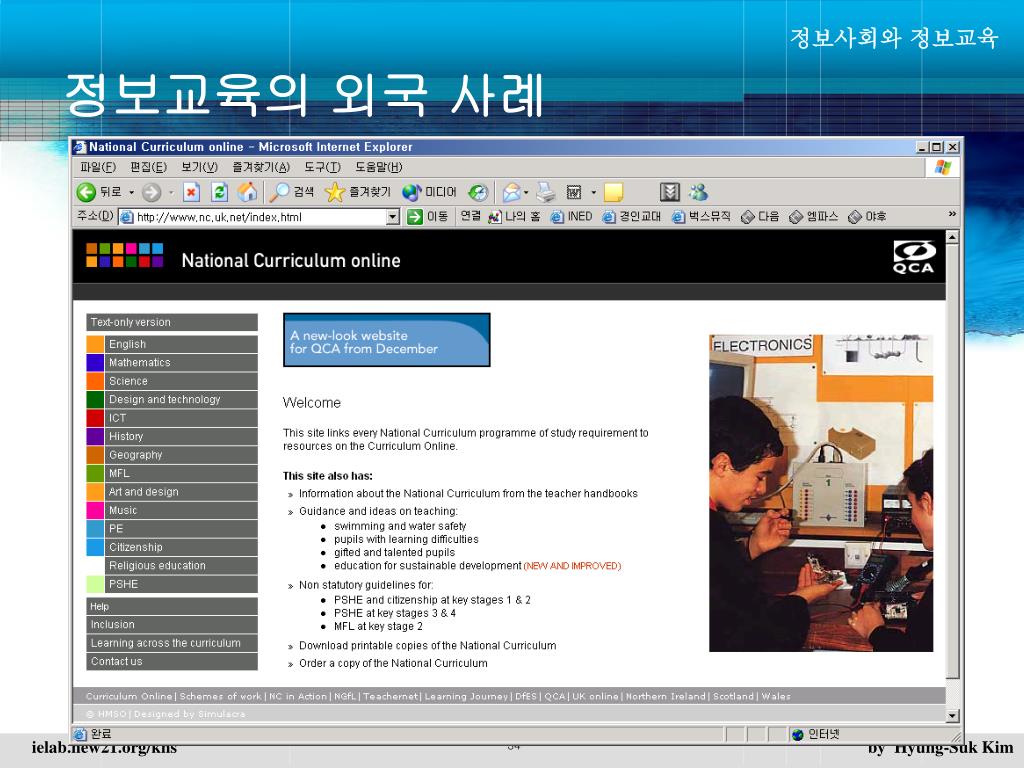The height and width of the screenshot is (768, 1024).
Task: Open the 다음 bookmark
Action: tap(761, 217)
